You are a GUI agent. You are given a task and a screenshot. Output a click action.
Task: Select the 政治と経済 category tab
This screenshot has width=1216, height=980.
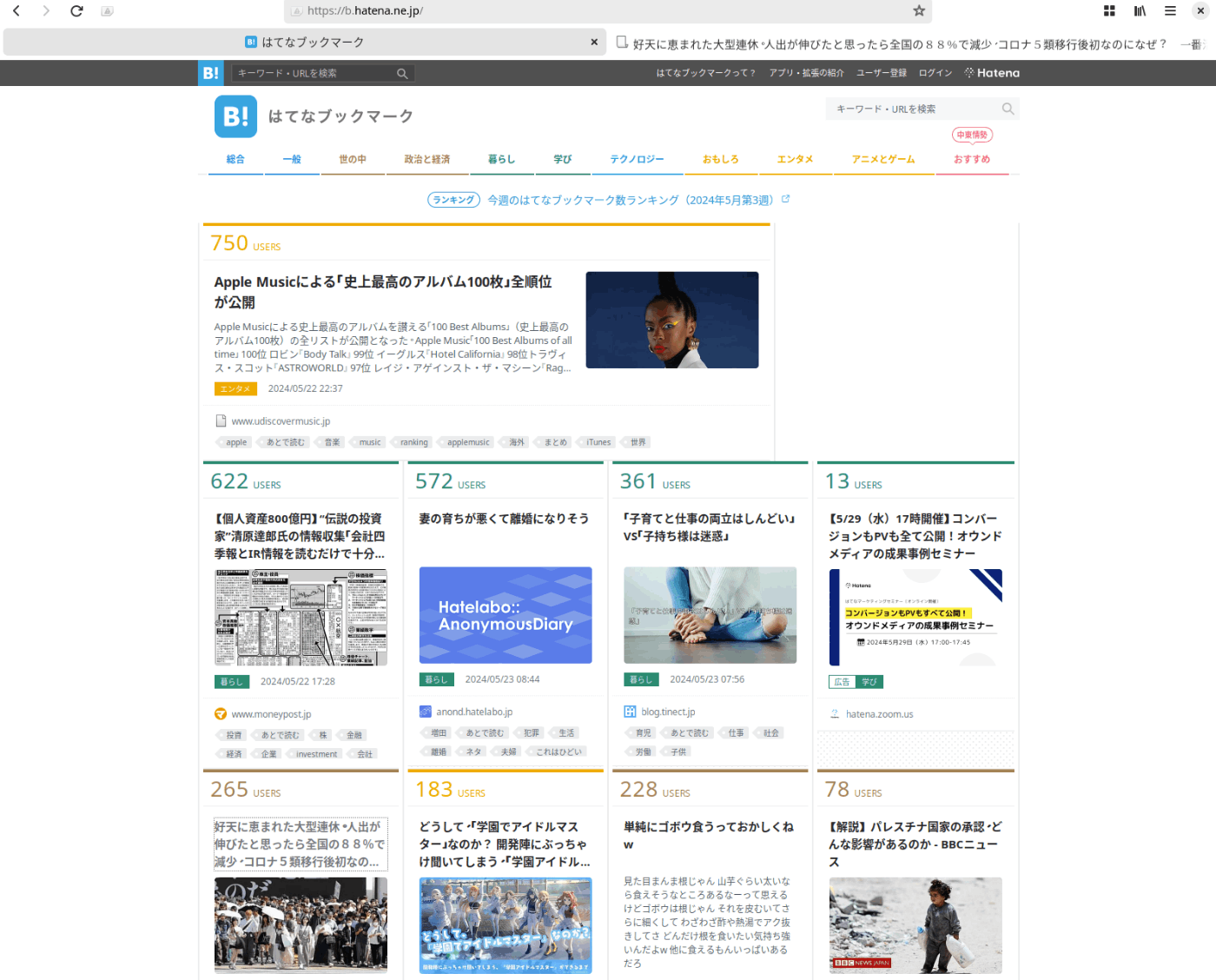[x=426, y=159]
